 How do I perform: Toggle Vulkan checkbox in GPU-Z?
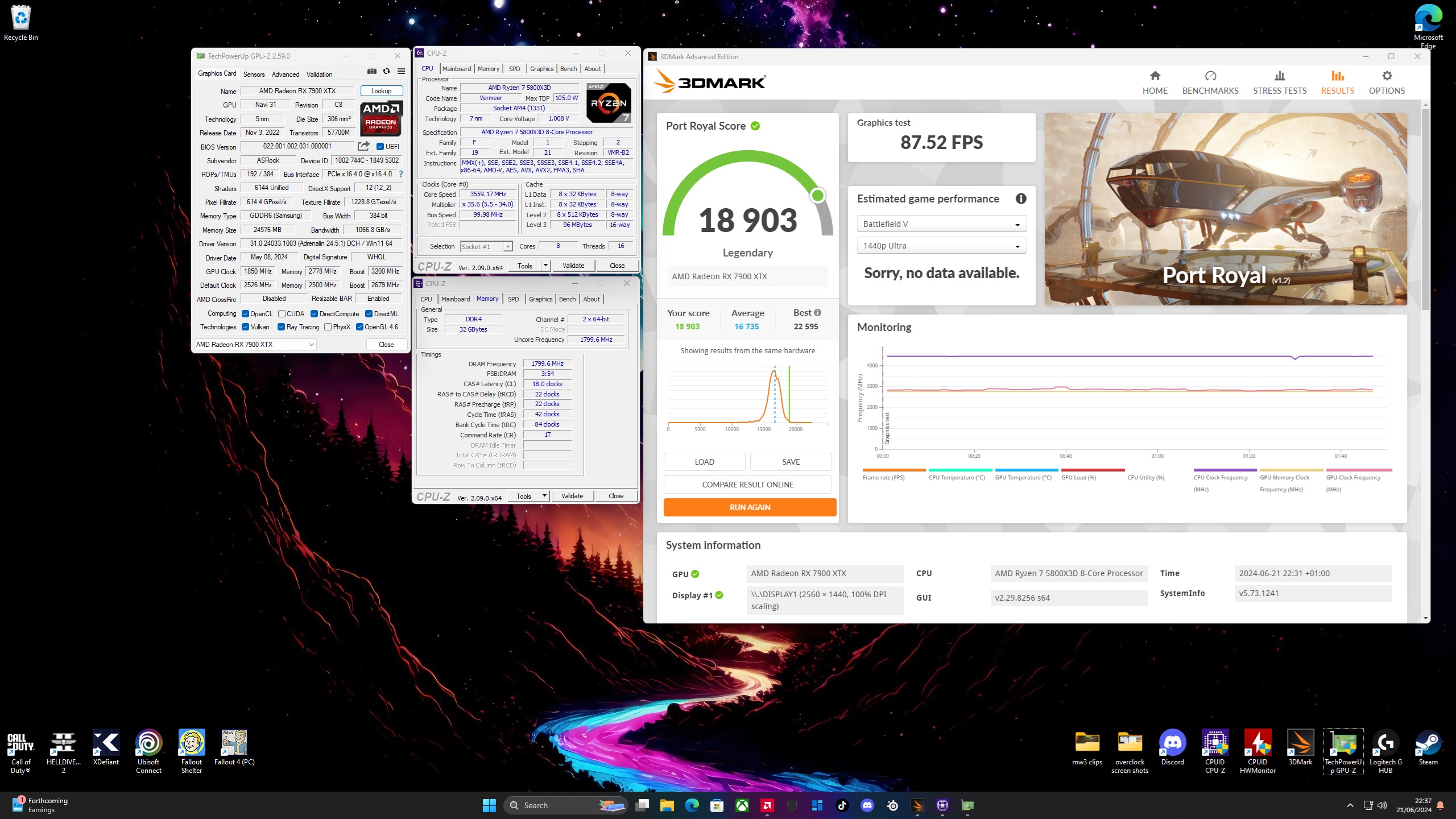[246, 327]
